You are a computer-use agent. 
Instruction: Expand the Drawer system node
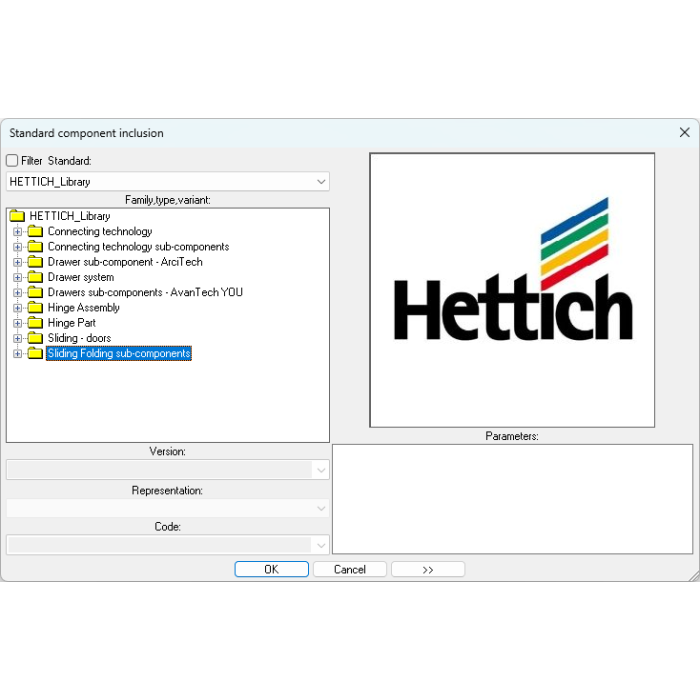tap(17, 277)
